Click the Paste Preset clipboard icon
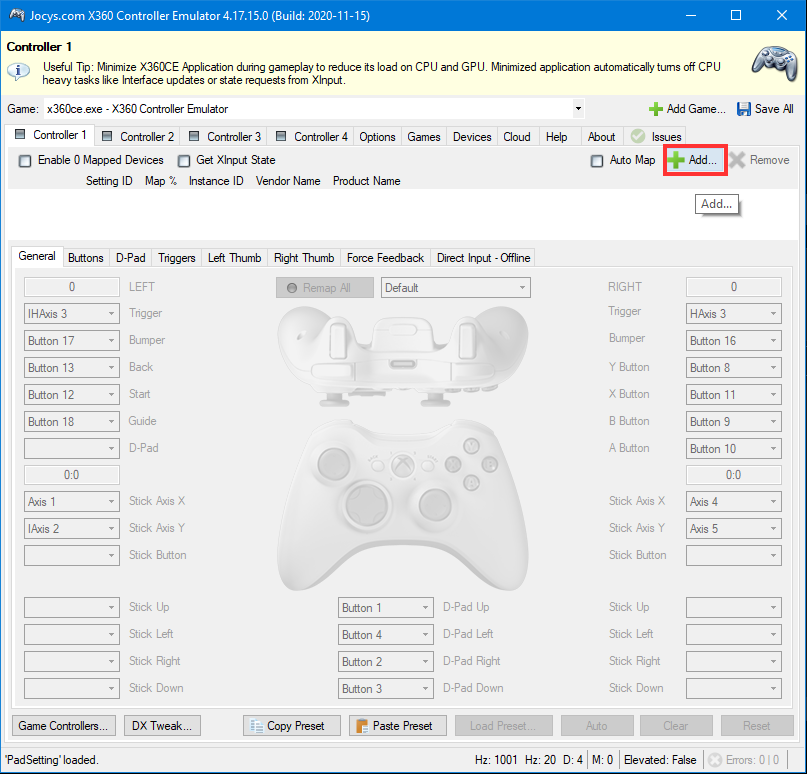 coord(362,726)
